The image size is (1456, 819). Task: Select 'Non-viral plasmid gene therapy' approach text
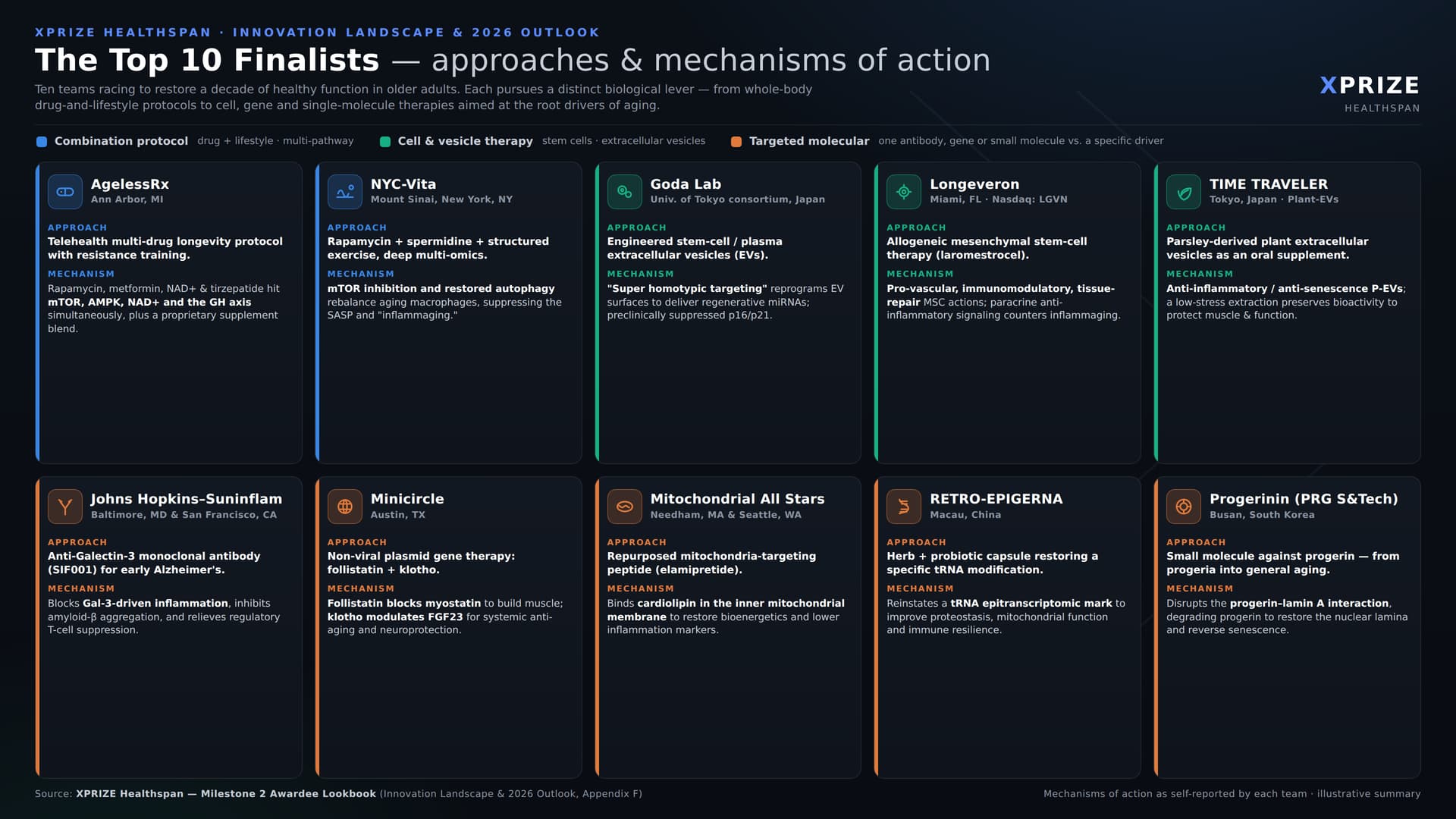[421, 563]
